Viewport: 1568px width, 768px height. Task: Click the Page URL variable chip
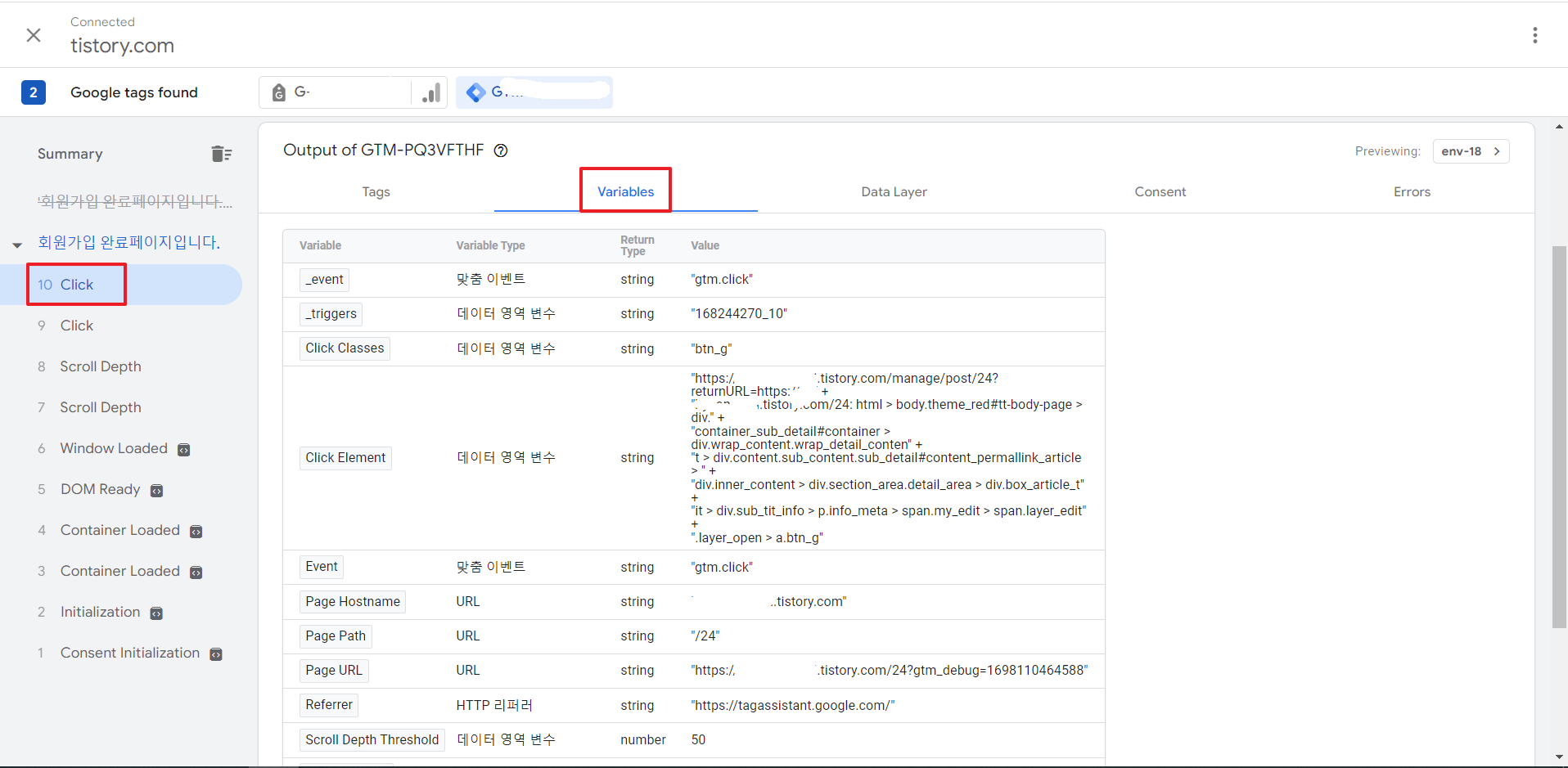(x=334, y=671)
